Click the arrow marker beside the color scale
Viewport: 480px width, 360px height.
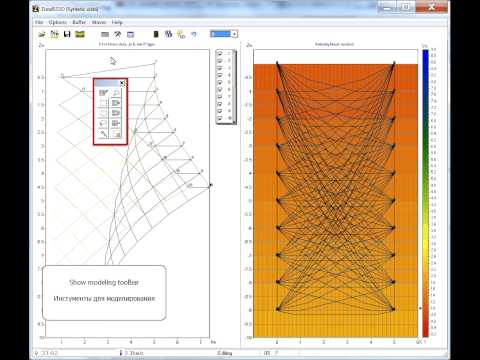[x=420, y=308]
